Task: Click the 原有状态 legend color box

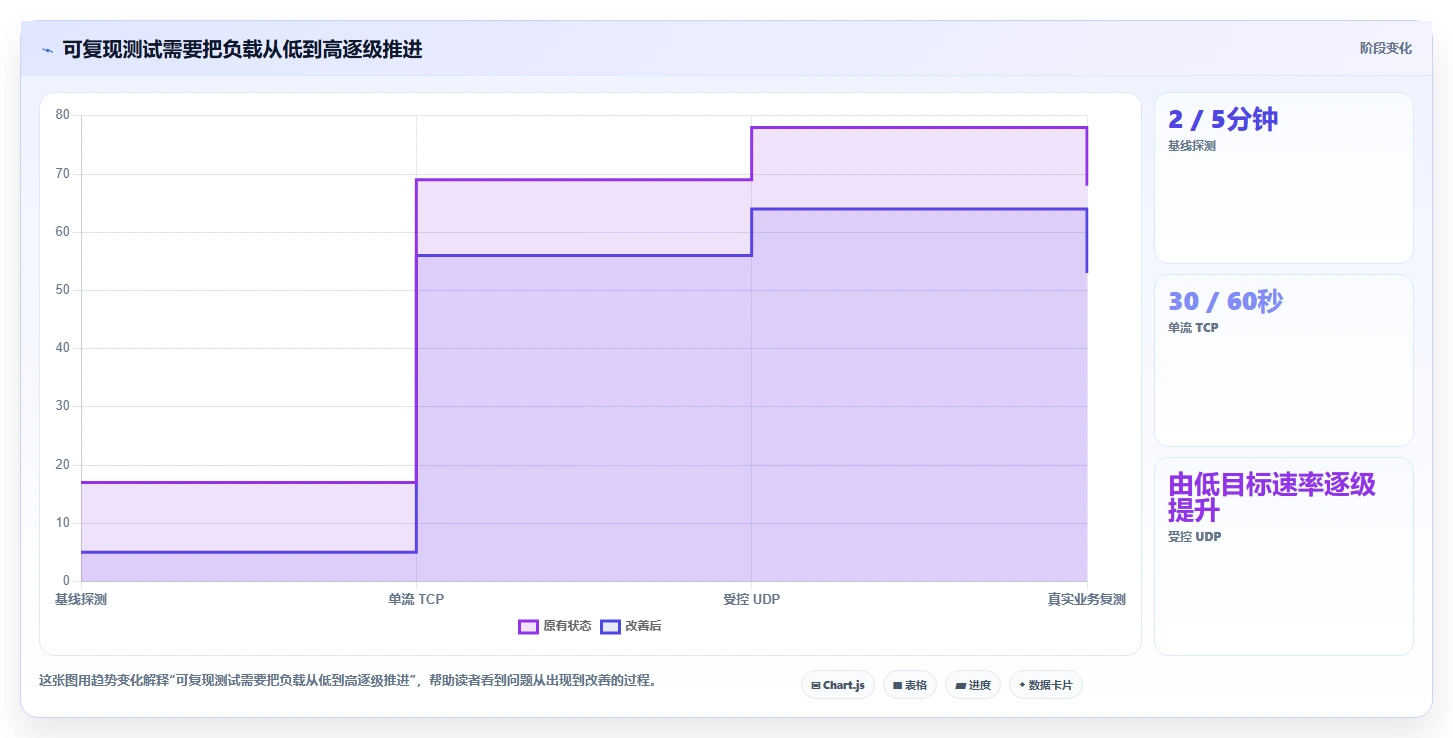Action: [x=528, y=627]
